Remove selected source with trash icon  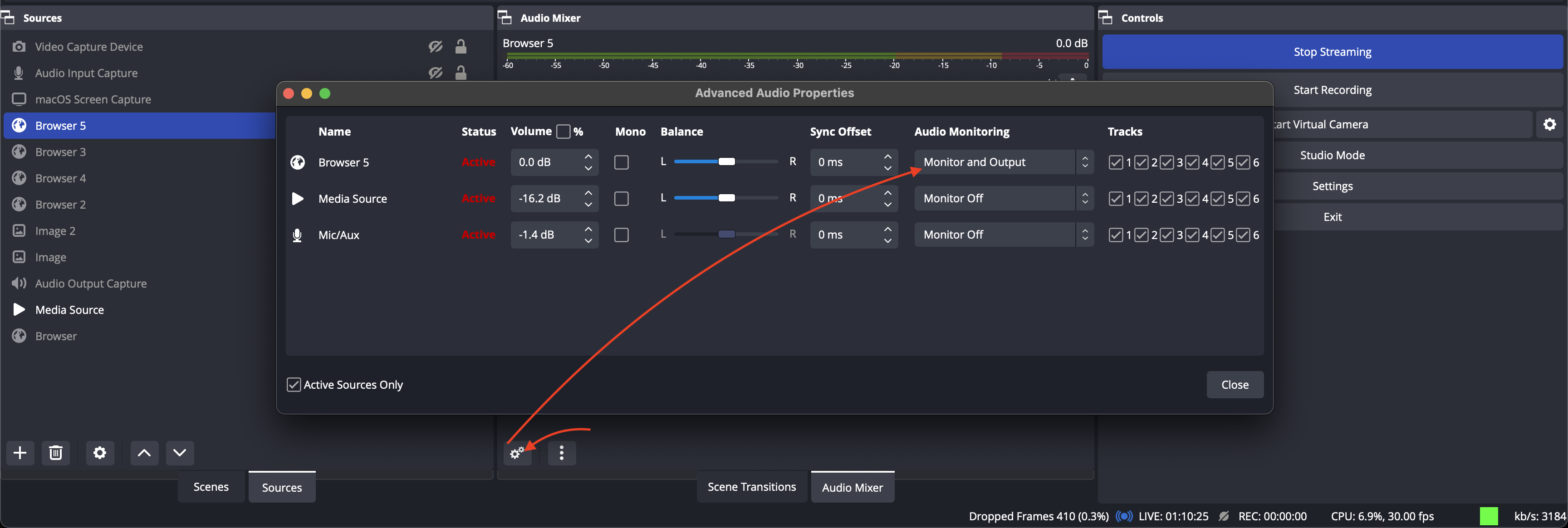(55, 453)
